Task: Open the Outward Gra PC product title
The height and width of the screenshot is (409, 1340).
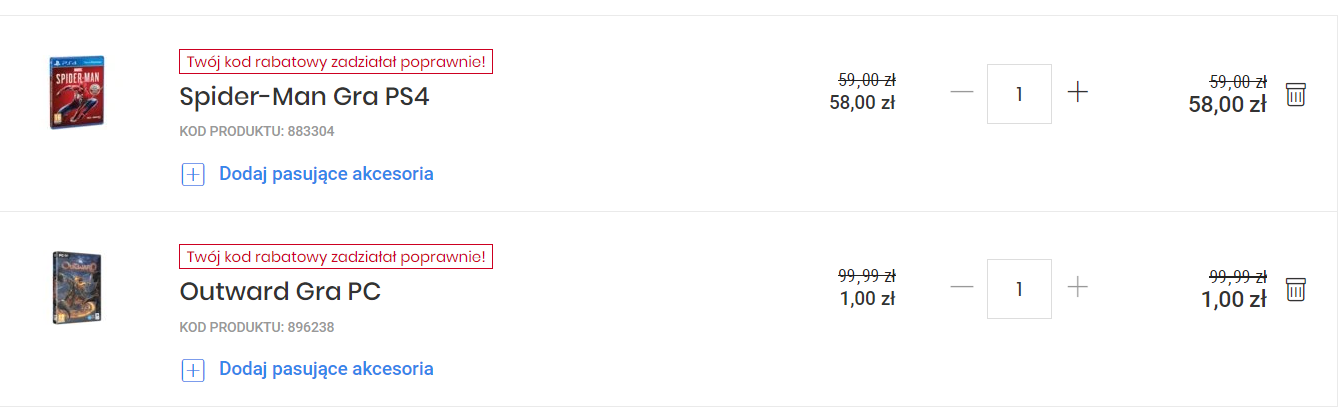Action: (280, 292)
